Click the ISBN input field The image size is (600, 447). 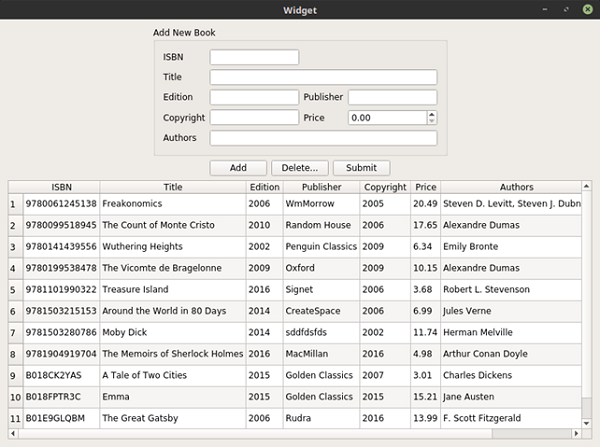[x=254, y=57]
